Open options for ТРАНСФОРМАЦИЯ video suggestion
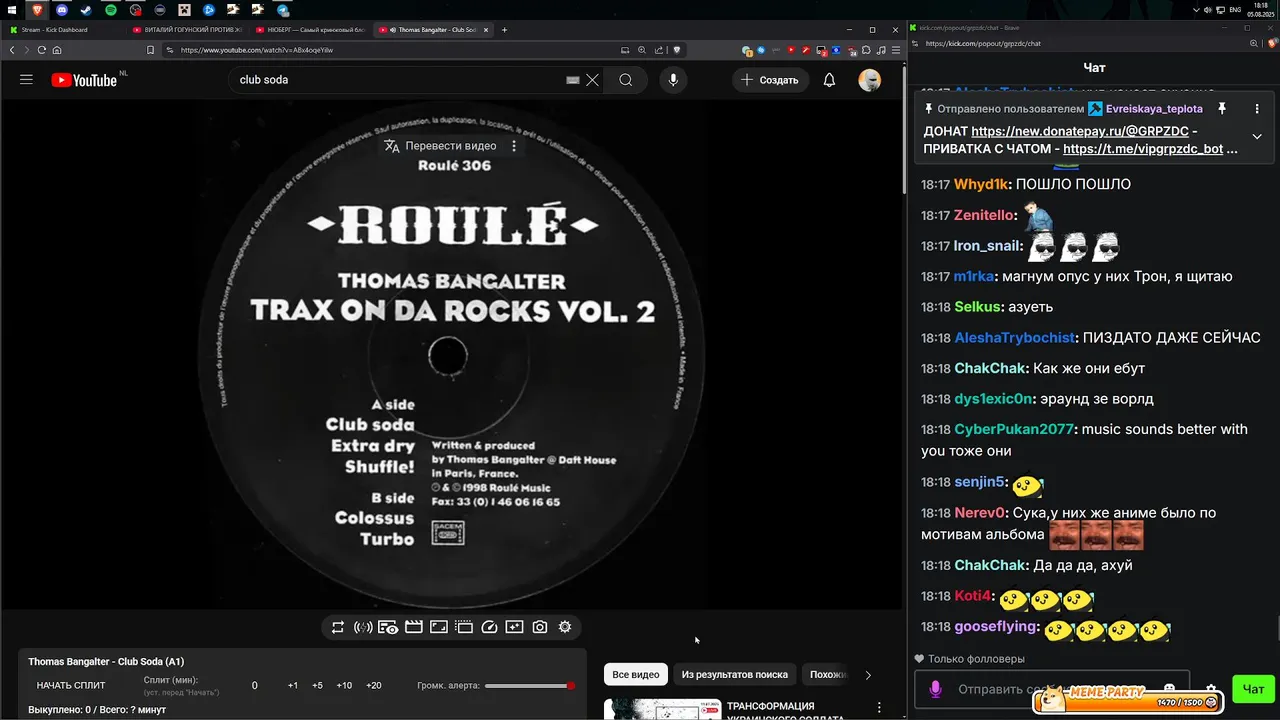 pyautogui.click(x=880, y=708)
